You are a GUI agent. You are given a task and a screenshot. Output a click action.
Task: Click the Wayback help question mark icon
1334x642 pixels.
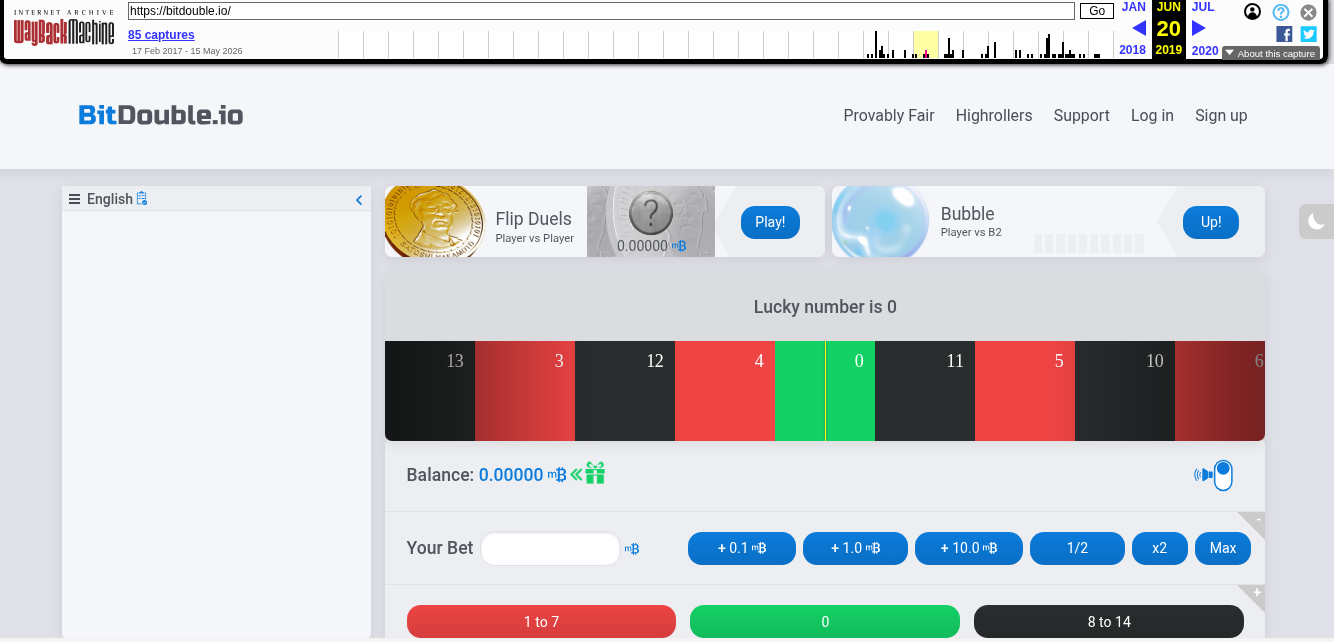click(1281, 12)
